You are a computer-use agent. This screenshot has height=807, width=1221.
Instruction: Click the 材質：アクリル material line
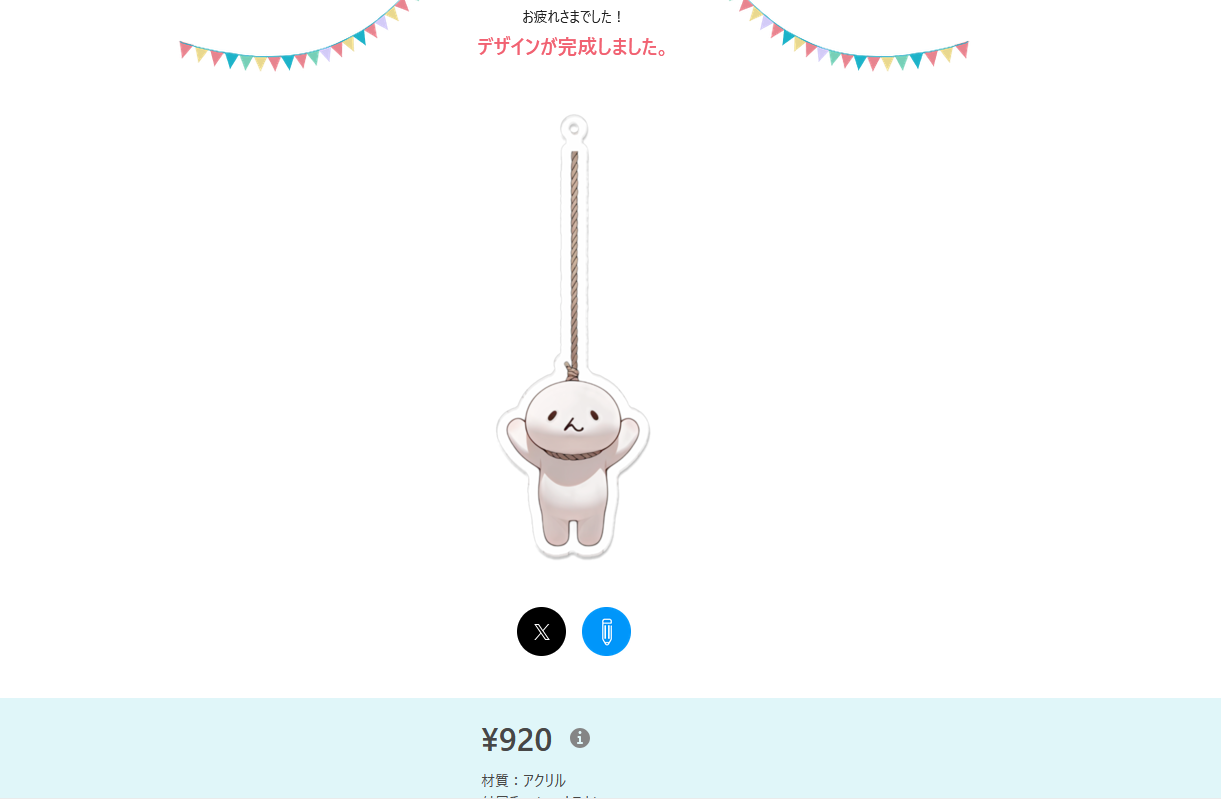[x=523, y=780]
